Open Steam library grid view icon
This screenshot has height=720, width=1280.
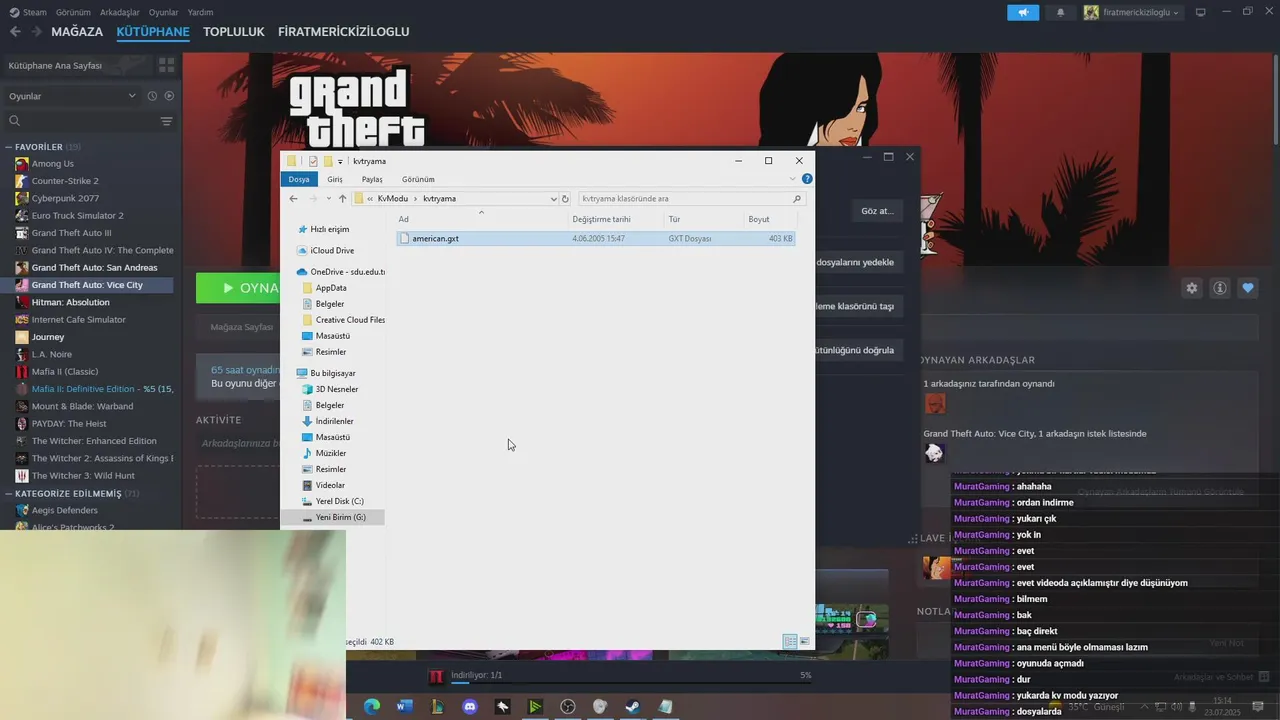tap(166, 65)
